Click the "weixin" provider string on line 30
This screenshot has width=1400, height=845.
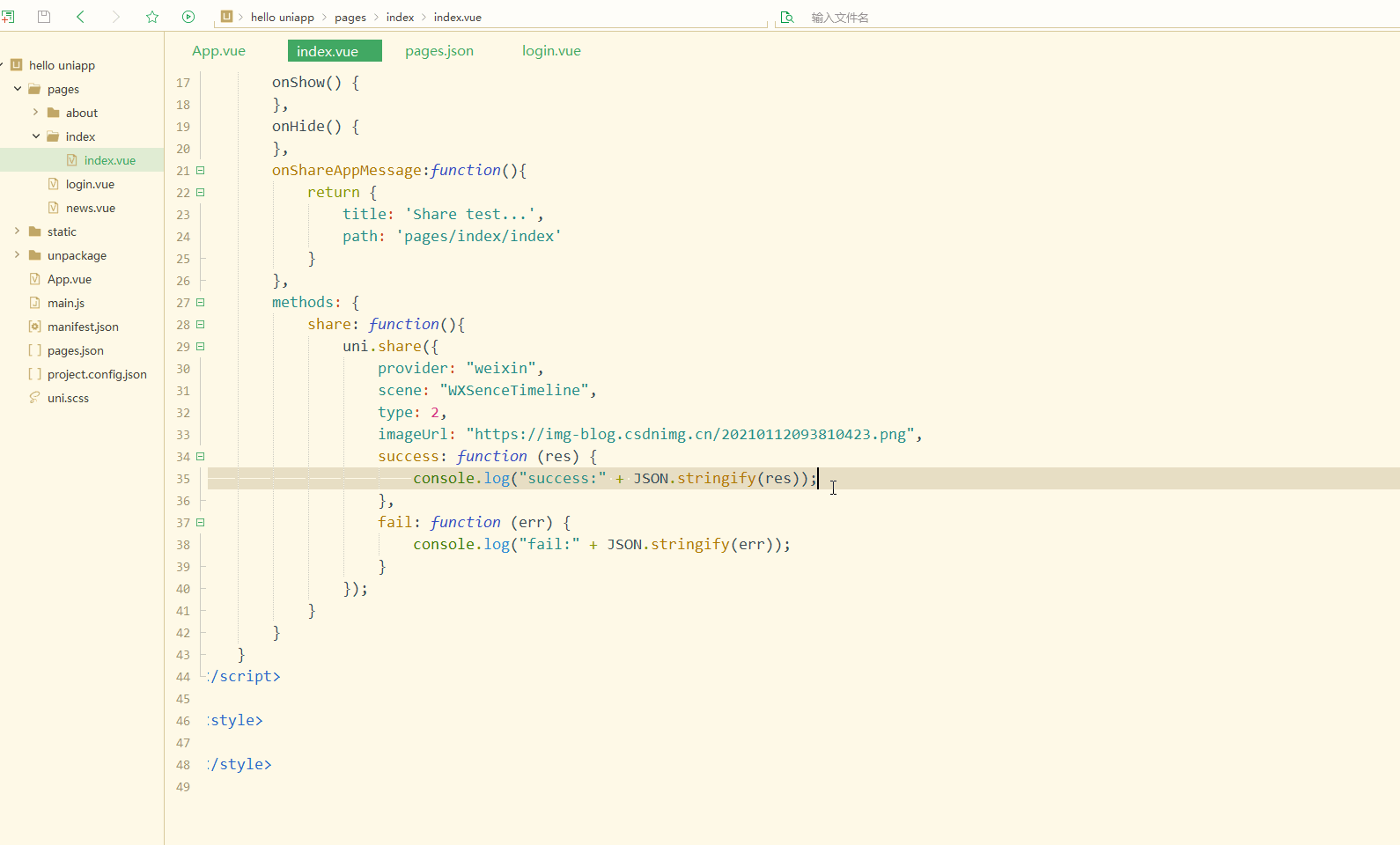(x=501, y=368)
